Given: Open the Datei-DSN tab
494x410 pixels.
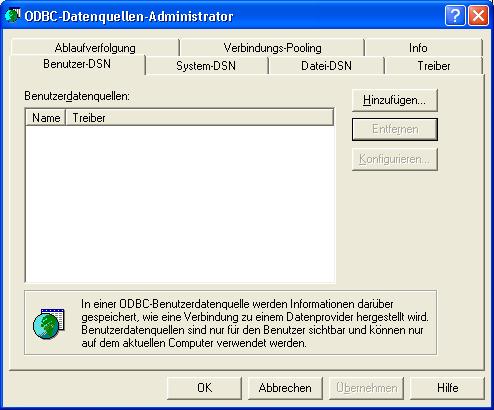Looking at the screenshot, I should click(326, 66).
